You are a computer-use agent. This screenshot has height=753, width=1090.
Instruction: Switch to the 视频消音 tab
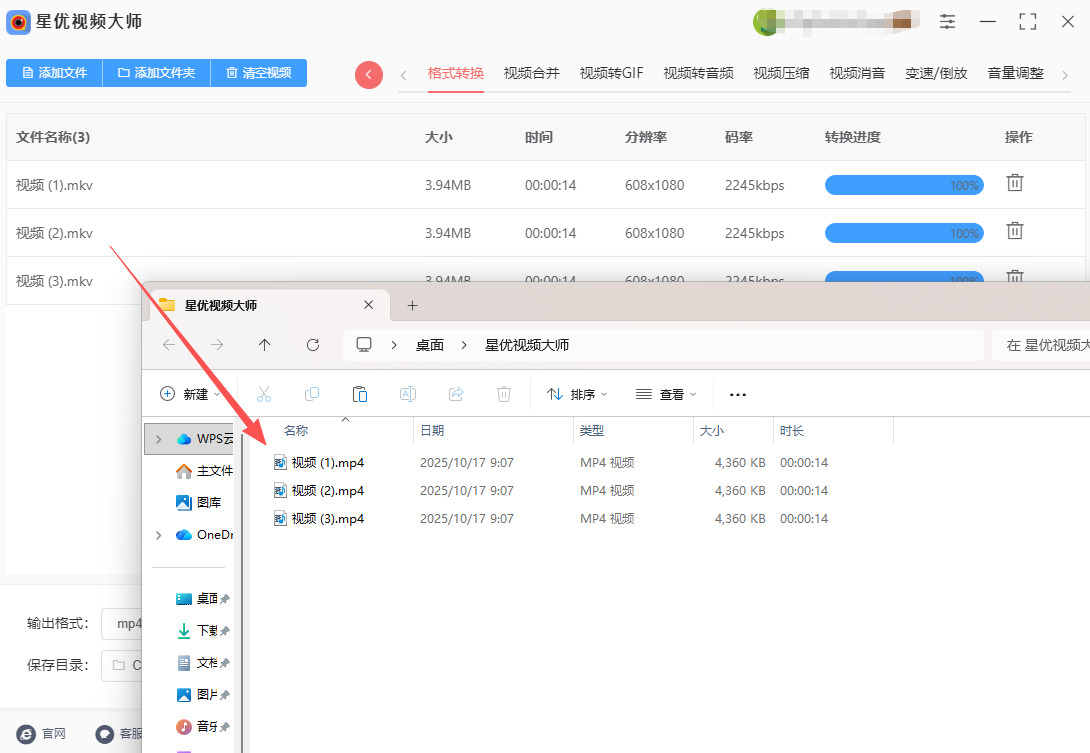click(x=856, y=73)
